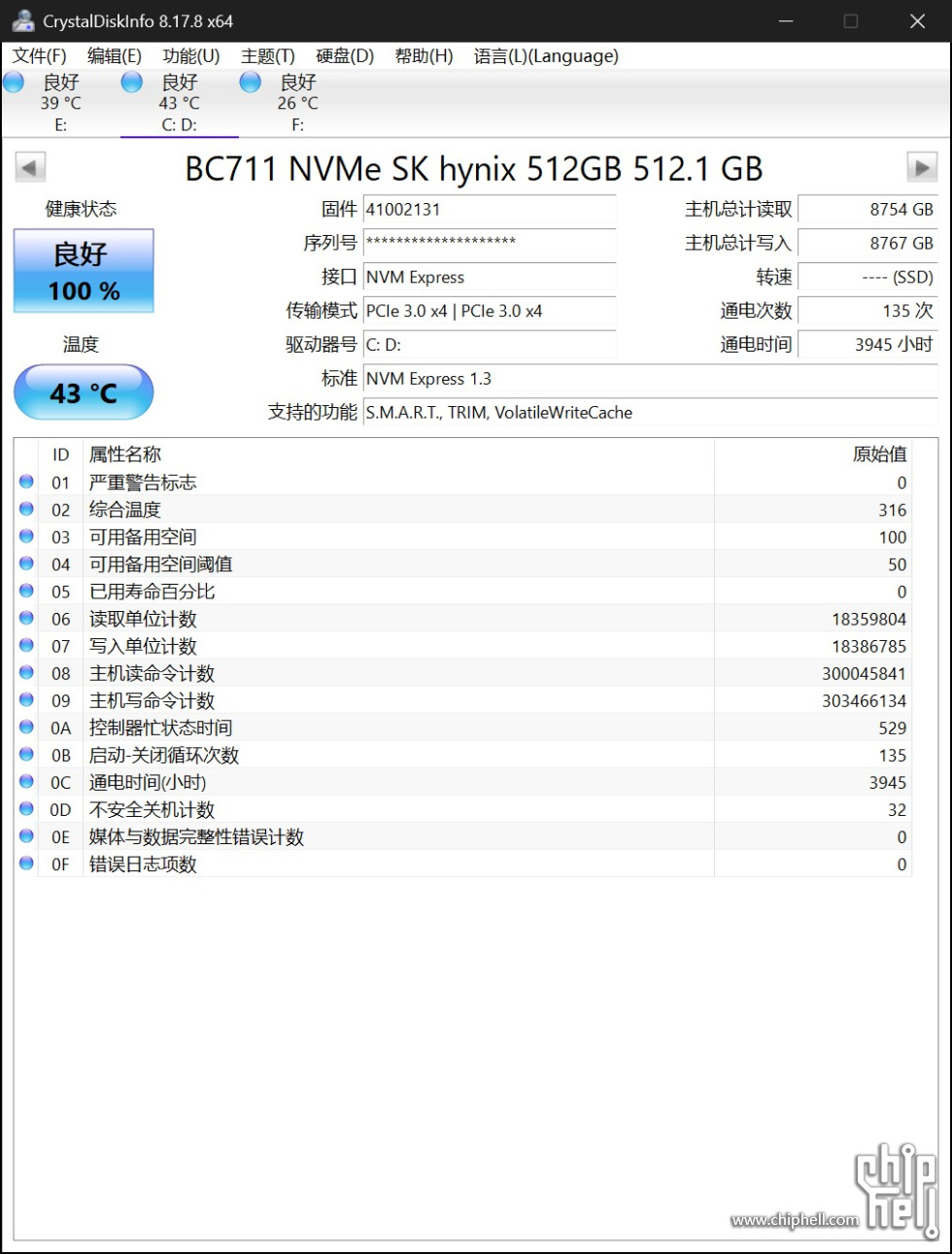Click the 原始值 column header
Image resolution: width=952 pixels, height=1254 pixels.
point(878,455)
